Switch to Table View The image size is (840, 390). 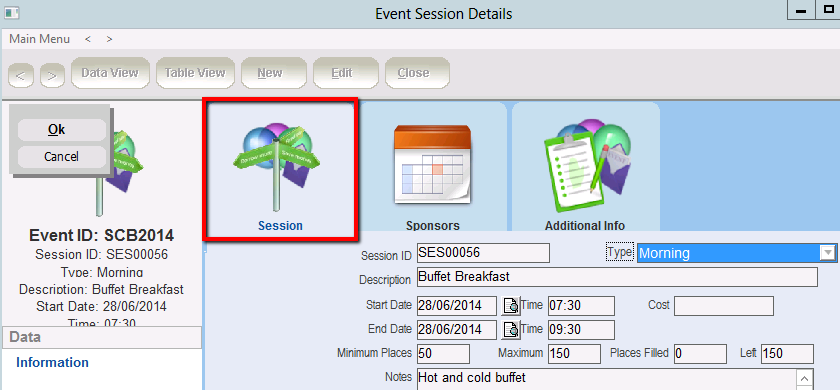tap(195, 73)
